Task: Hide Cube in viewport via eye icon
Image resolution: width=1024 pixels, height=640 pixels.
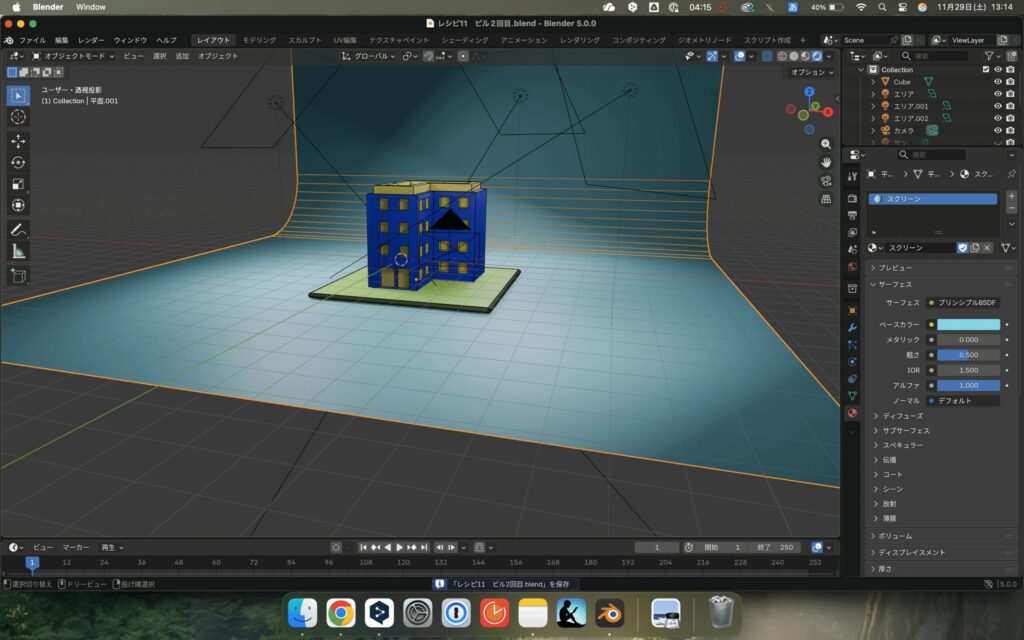Action: [x=997, y=82]
